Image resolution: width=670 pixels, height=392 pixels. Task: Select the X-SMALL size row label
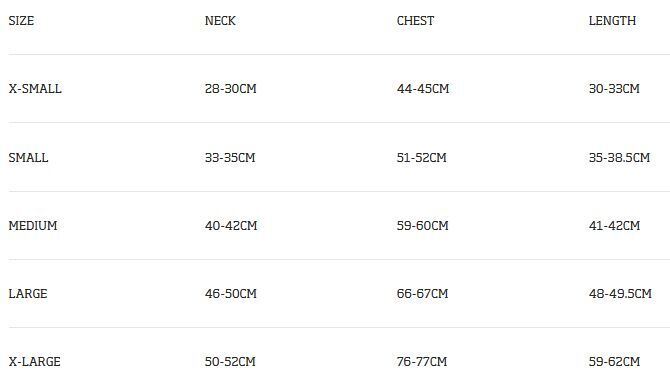35,88
